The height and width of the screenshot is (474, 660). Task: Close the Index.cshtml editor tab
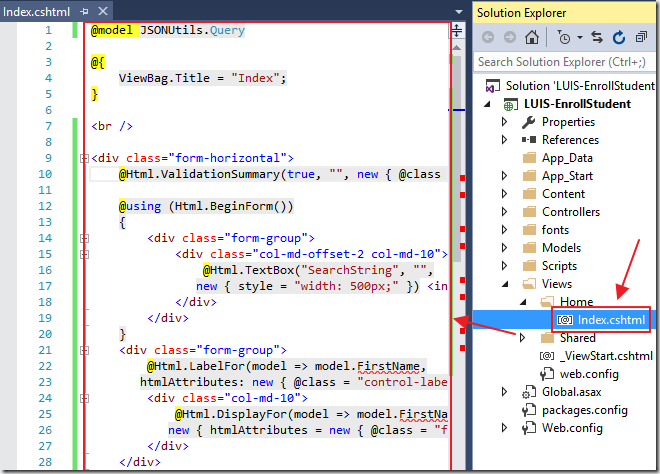tap(103, 11)
